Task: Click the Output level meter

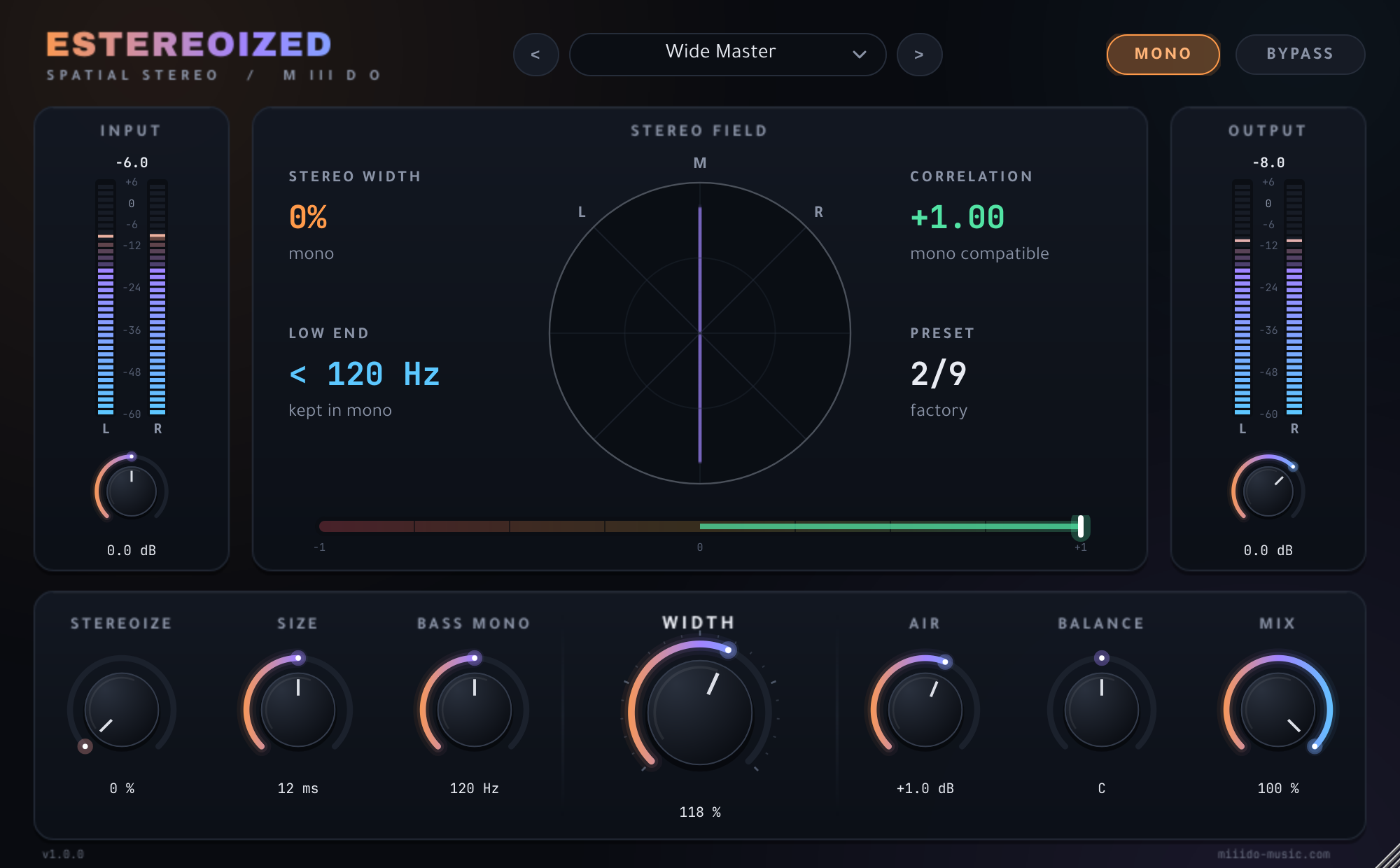Action: click(1268, 297)
